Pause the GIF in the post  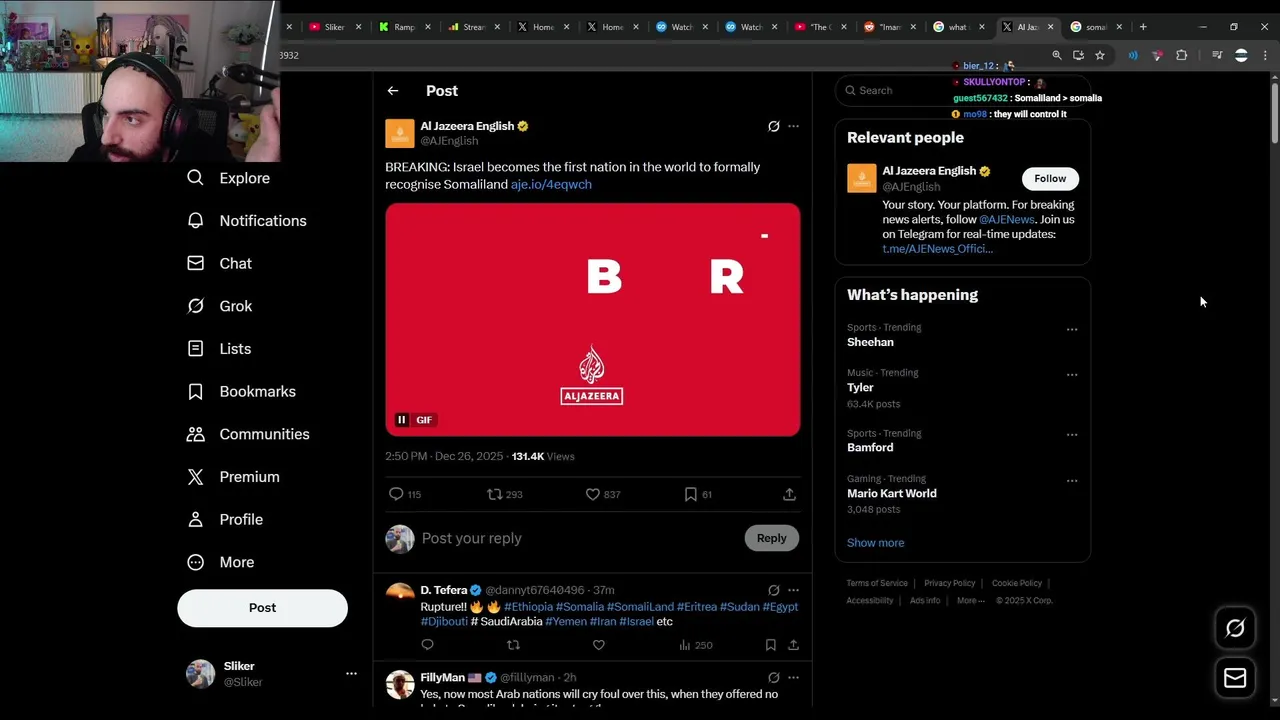[x=402, y=420]
